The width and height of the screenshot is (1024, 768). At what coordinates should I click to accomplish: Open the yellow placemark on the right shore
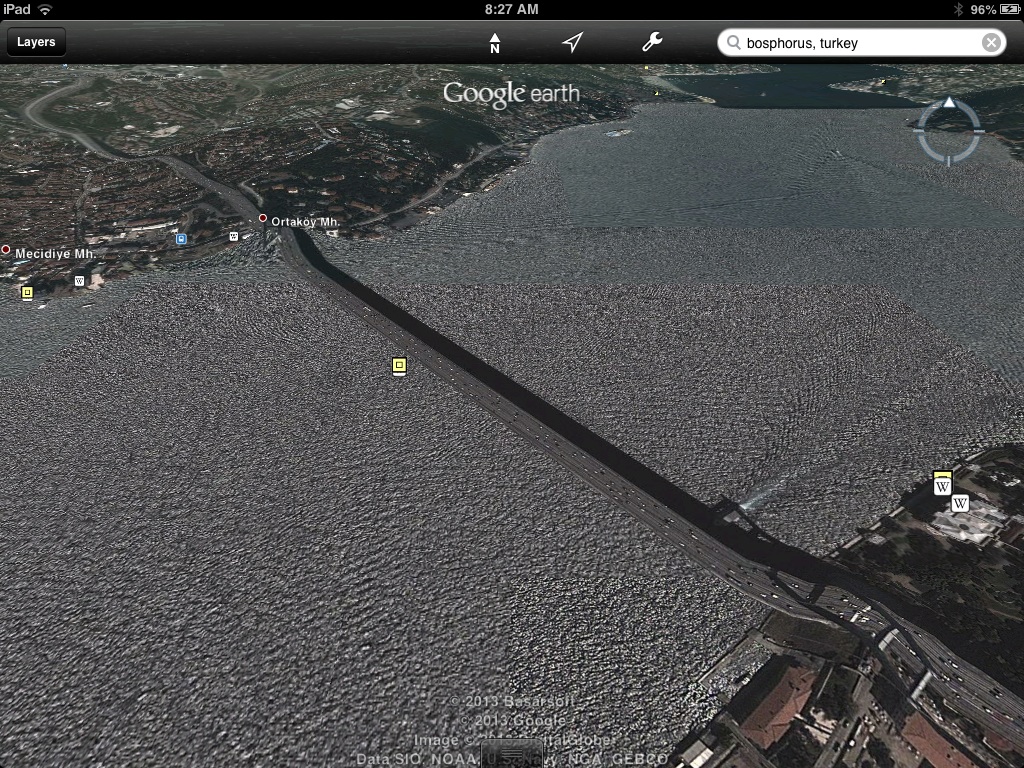[x=942, y=475]
